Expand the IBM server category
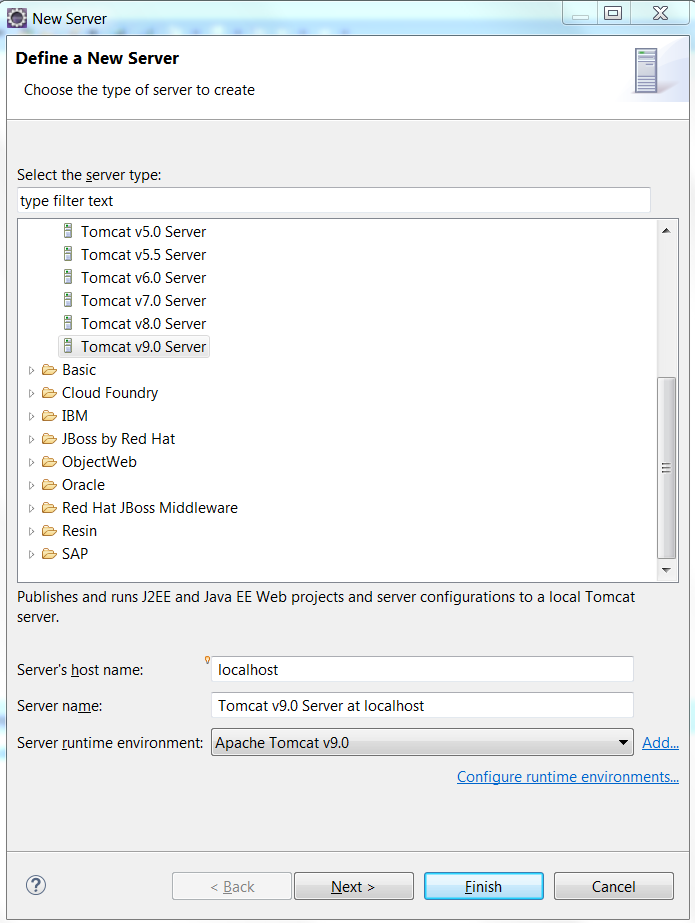 pyautogui.click(x=31, y=416)
